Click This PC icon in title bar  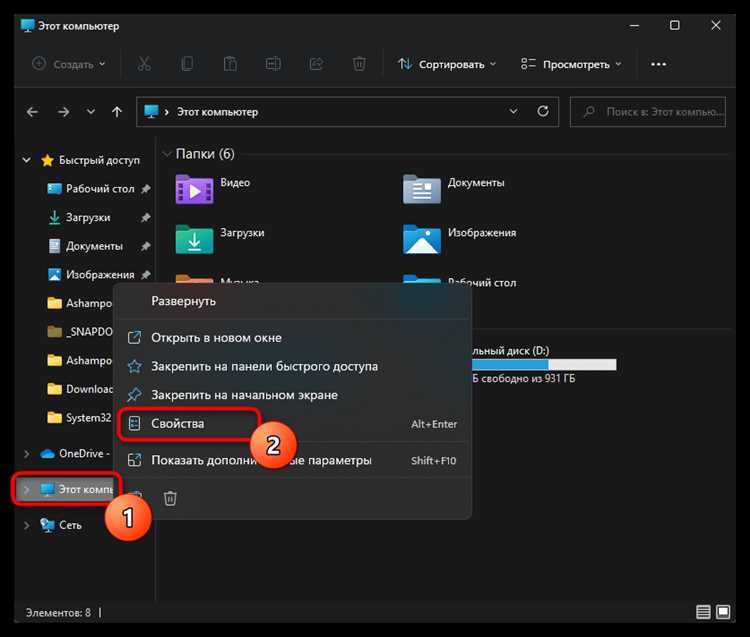(28, 25)
